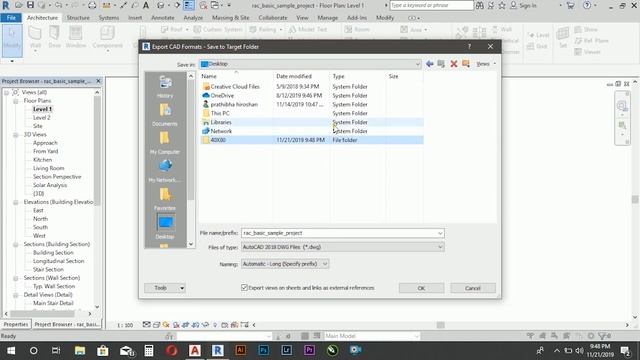This screenshot has height=360, width=640.
Task: Create a new folder icon
Action: 466,64
